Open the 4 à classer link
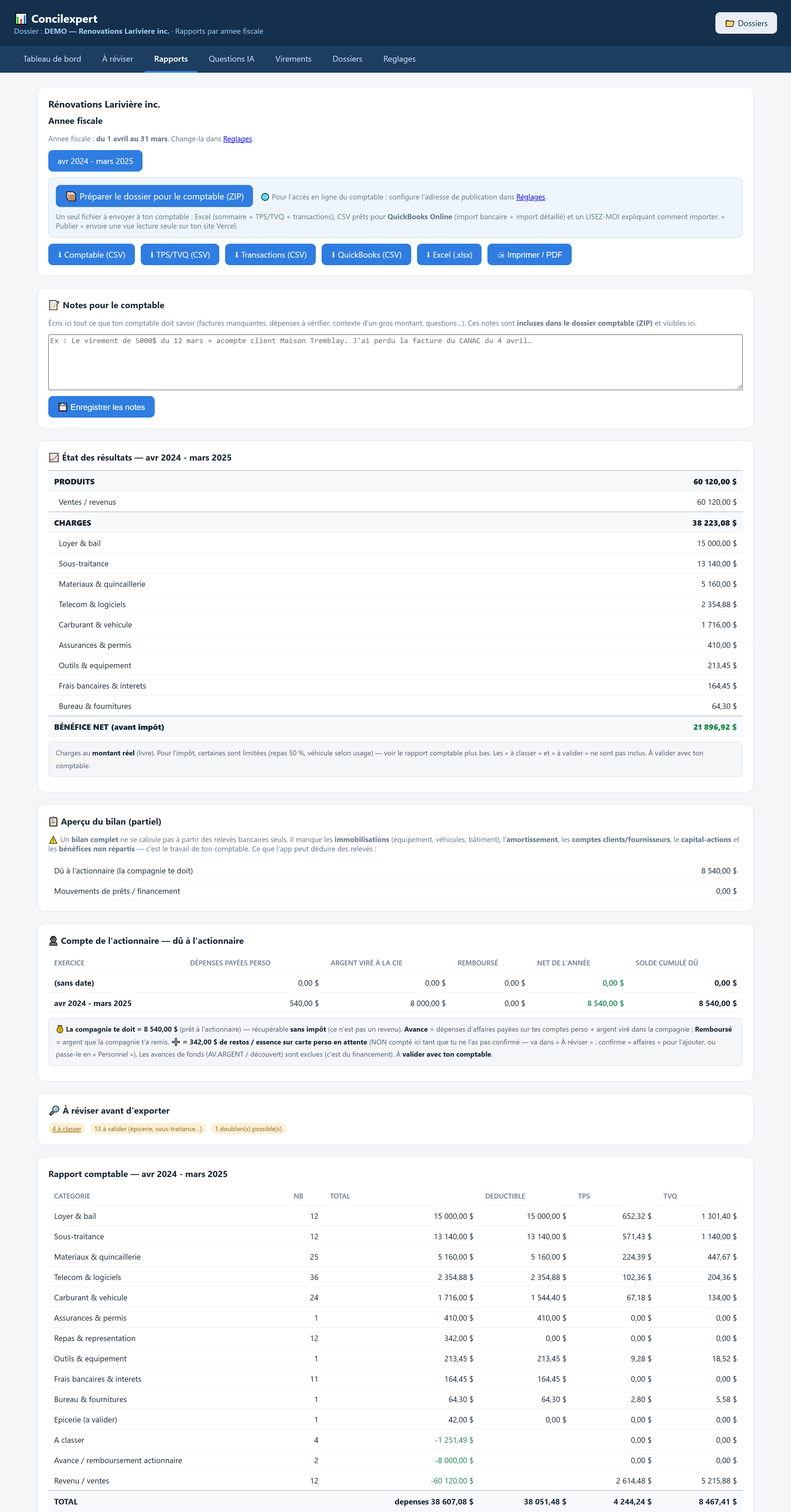Viewport: 791px width, 1512px height. pyautogui.click(x=67, y=1129)
